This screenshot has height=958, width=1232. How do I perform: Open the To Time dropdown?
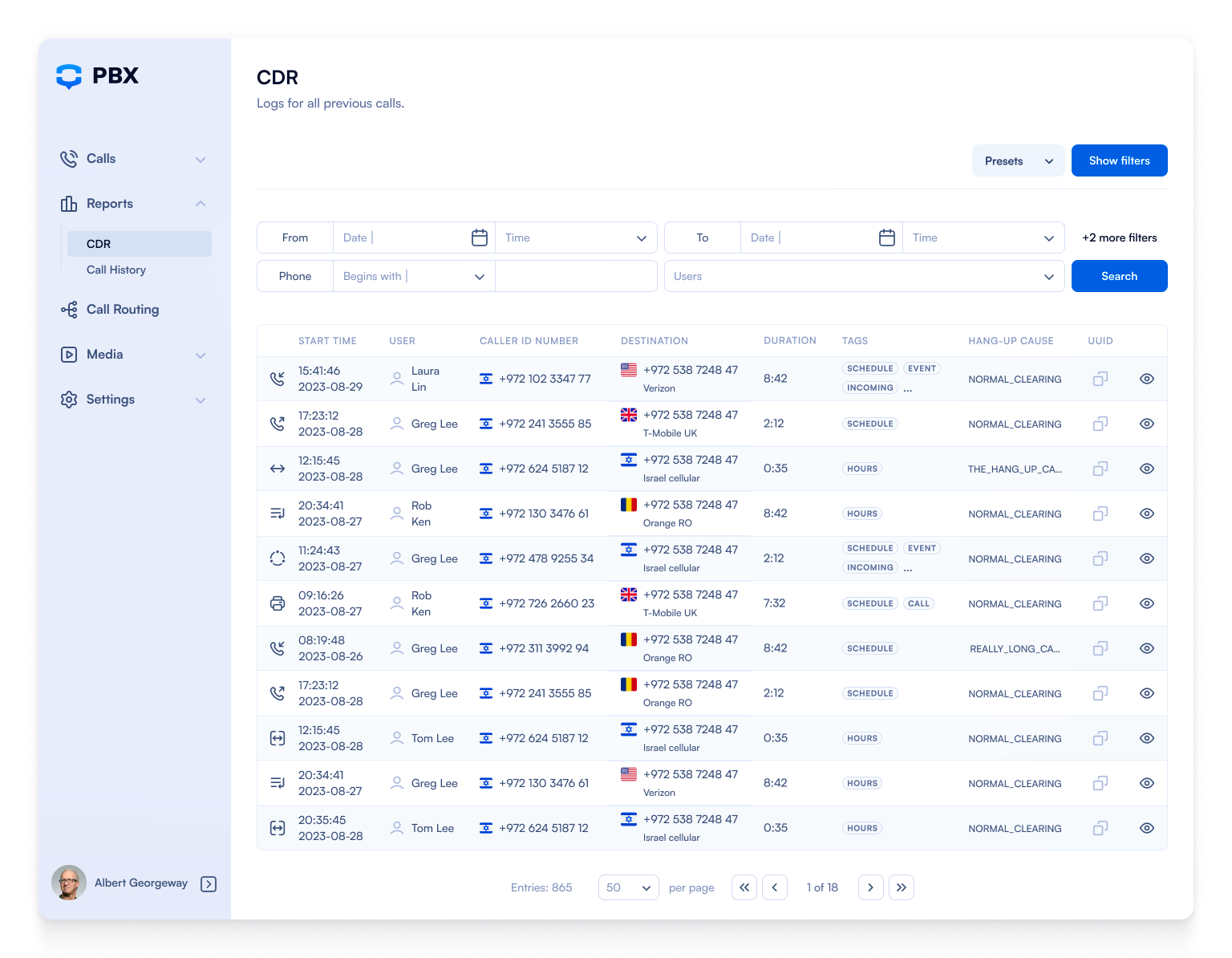983,237
